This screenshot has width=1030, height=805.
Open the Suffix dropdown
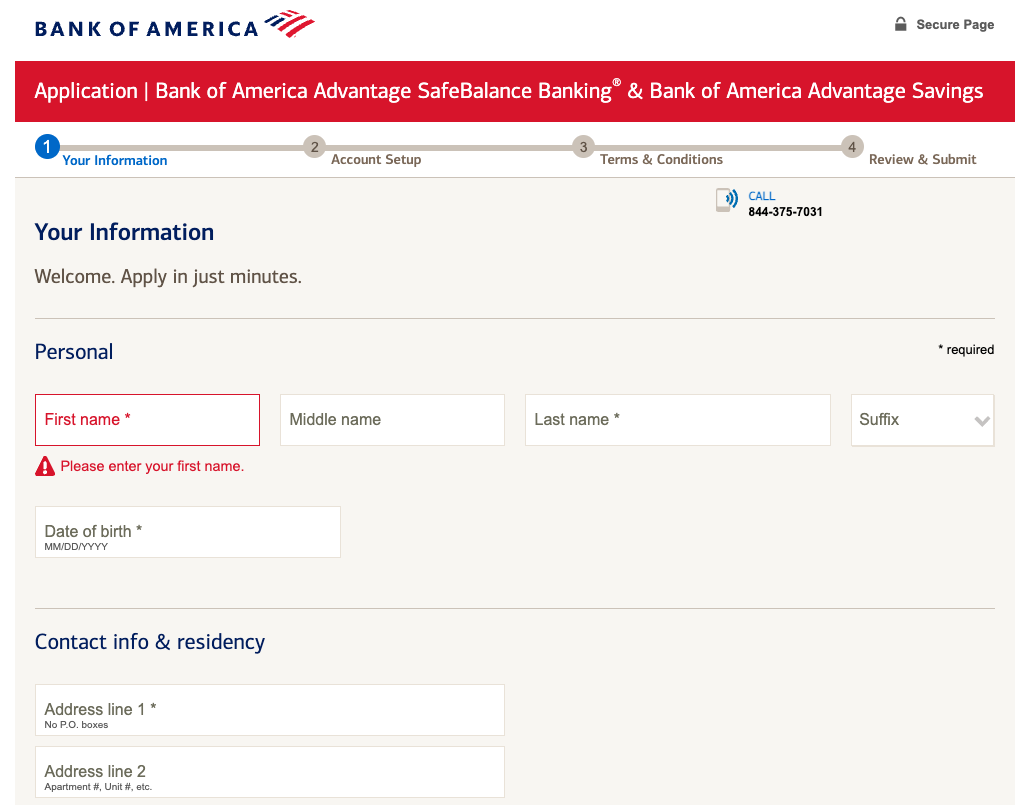click(x=922, y=420)
